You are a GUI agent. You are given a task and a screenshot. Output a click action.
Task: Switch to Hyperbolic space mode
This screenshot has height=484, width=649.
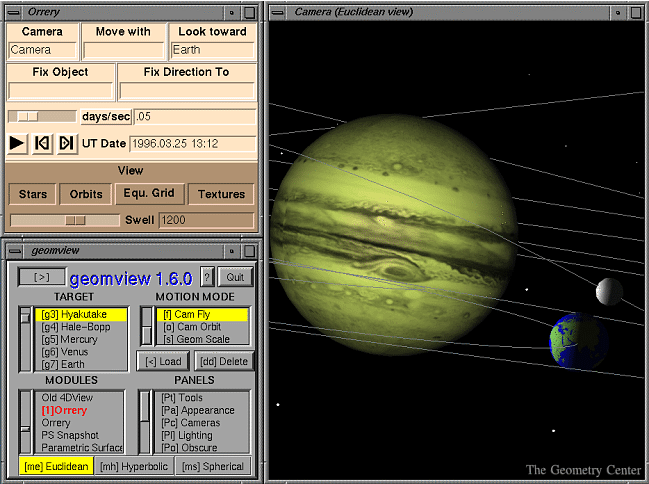(134, 467)
